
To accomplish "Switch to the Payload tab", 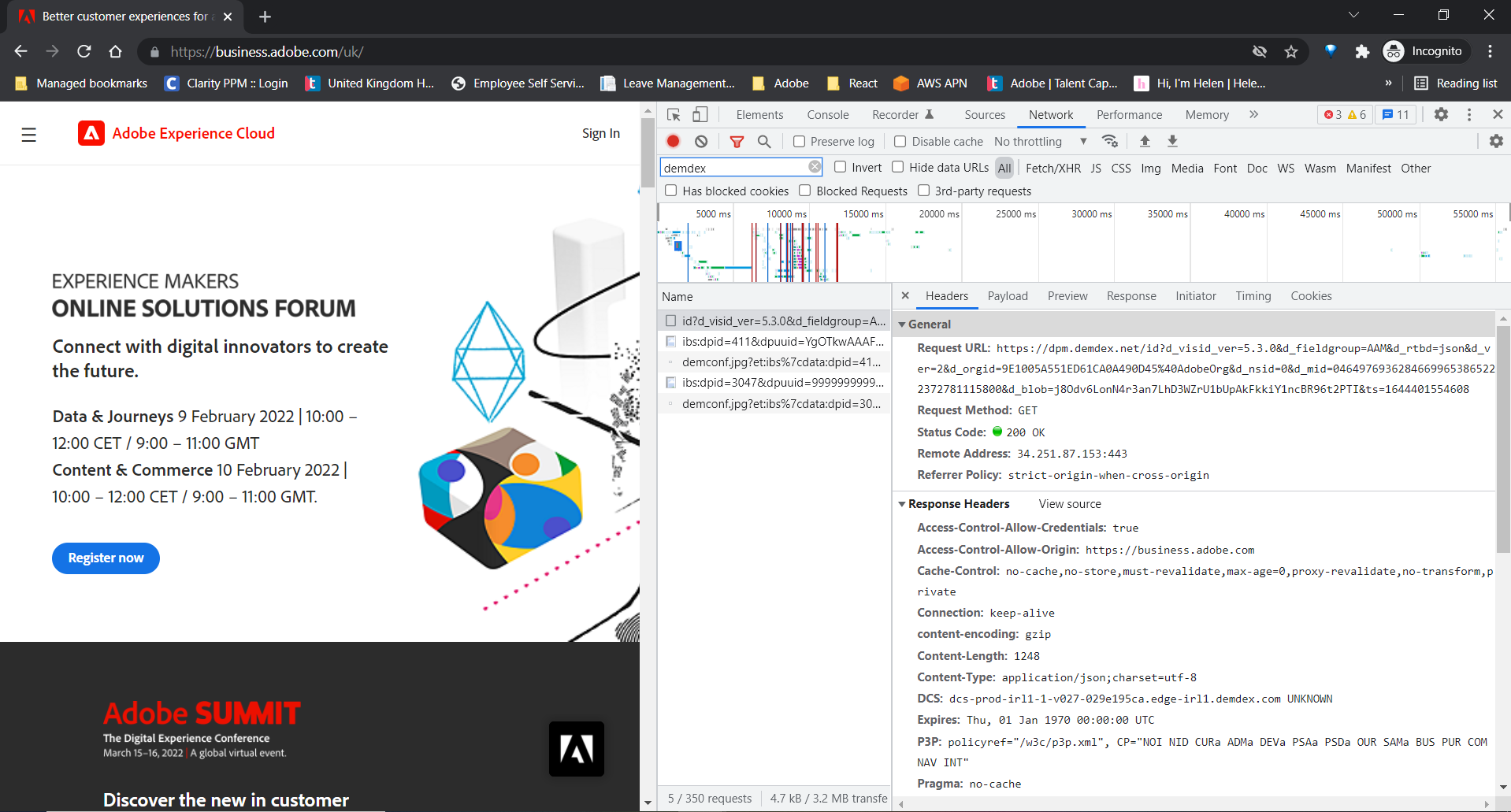I will point(1007,296).
